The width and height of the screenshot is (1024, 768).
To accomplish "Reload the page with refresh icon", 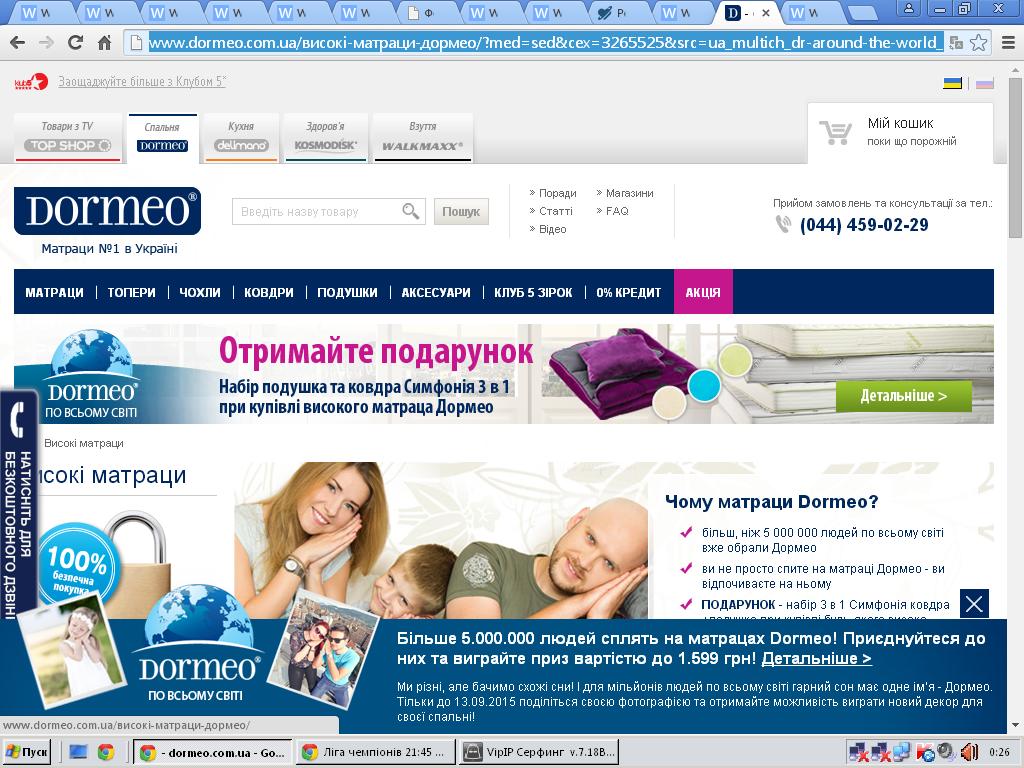I will coord(76,43).
